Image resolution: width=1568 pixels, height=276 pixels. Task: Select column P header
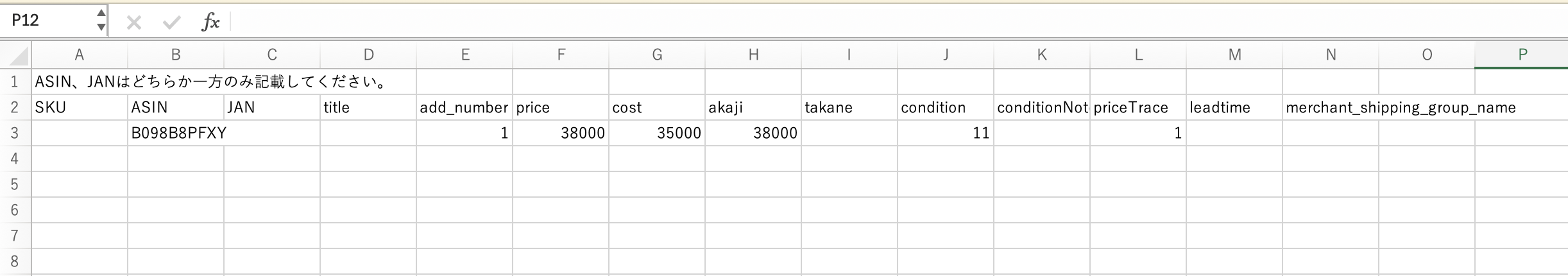click(1521, 55)
